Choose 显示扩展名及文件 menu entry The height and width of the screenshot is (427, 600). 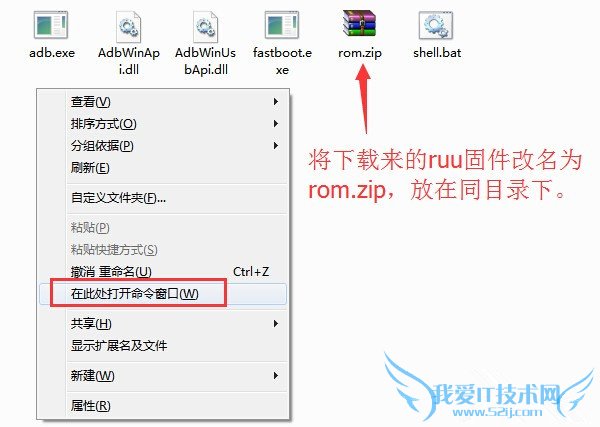[163, 346]
